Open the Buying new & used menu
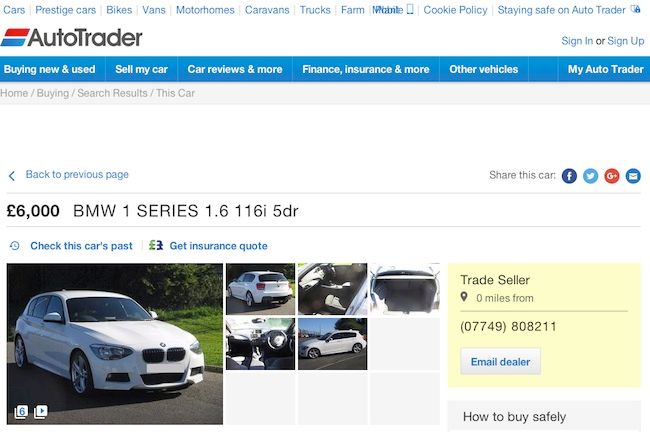650x432 pixels. 50,69
